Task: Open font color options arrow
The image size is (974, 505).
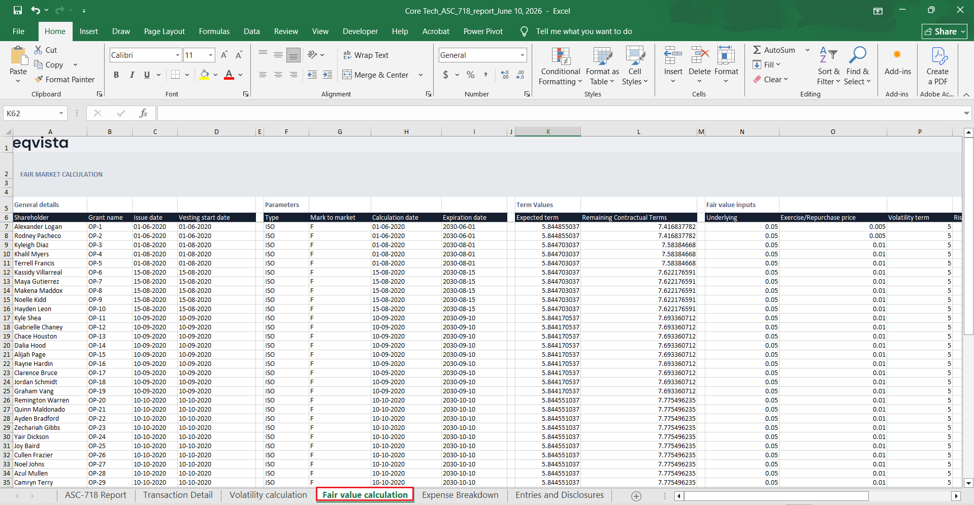Action: coord(240,75)
